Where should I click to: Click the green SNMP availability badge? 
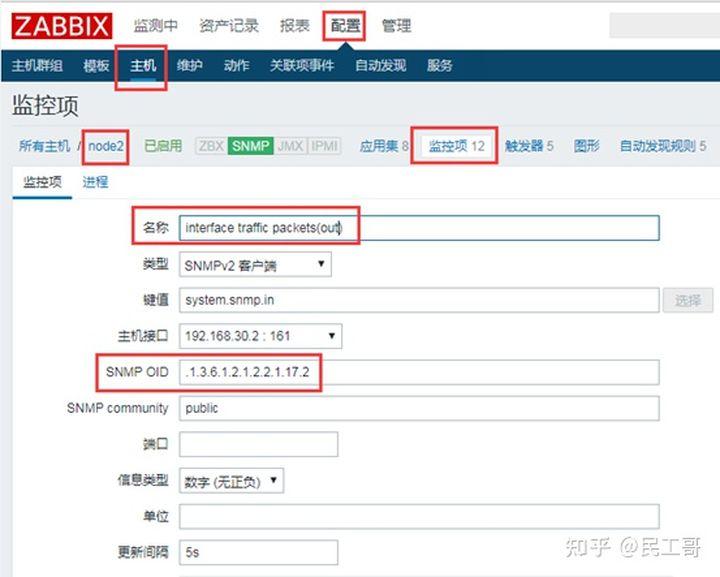(250, 146)
